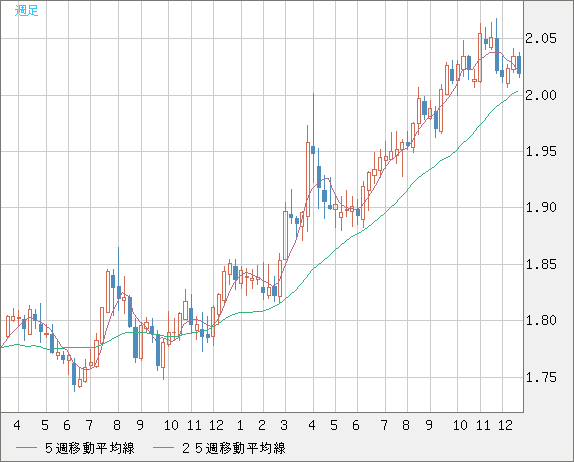574x462 pixels.
Task: Click the 5週移動平均線 legend text
Action: pos(90,448)
